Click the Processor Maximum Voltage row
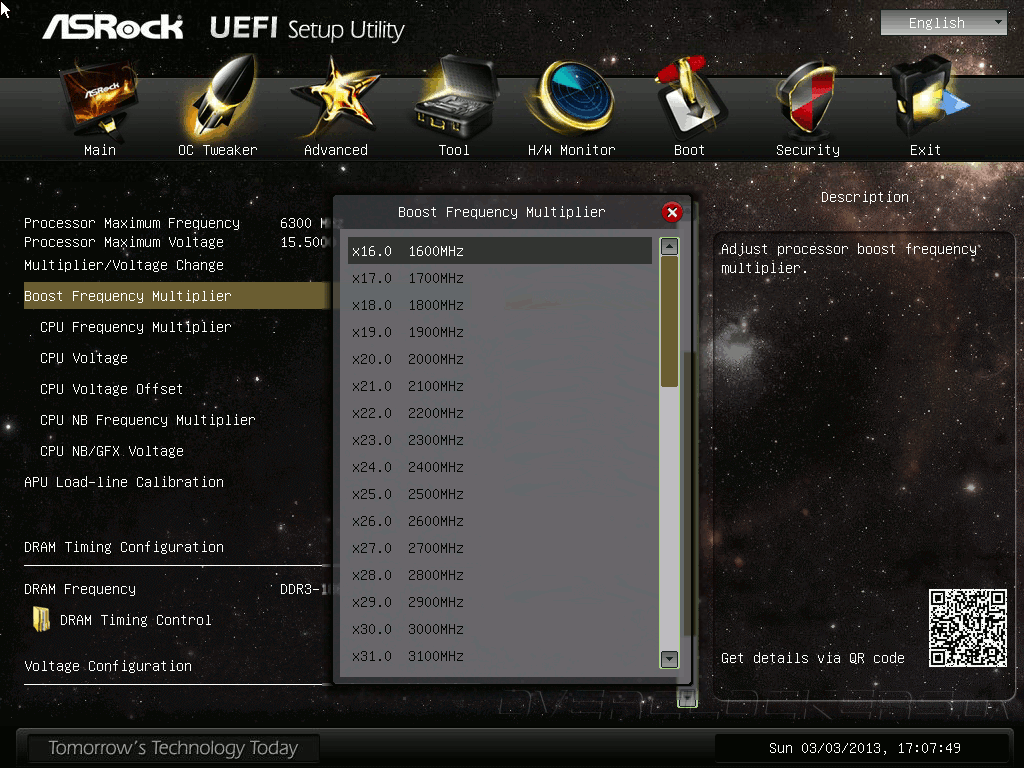 (174, 242)
